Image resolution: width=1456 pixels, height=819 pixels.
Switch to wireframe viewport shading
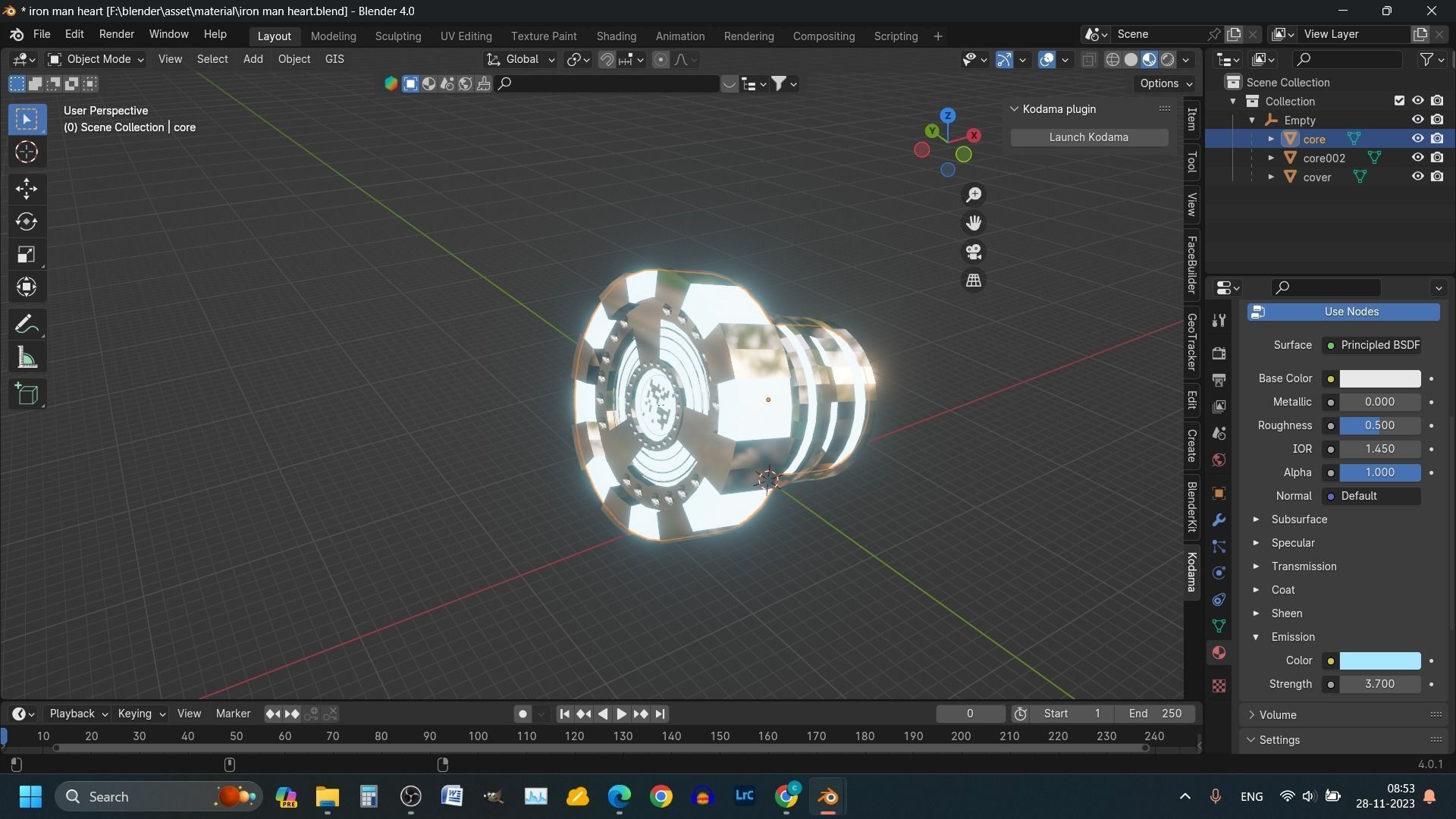click(x=1112, y=60)
